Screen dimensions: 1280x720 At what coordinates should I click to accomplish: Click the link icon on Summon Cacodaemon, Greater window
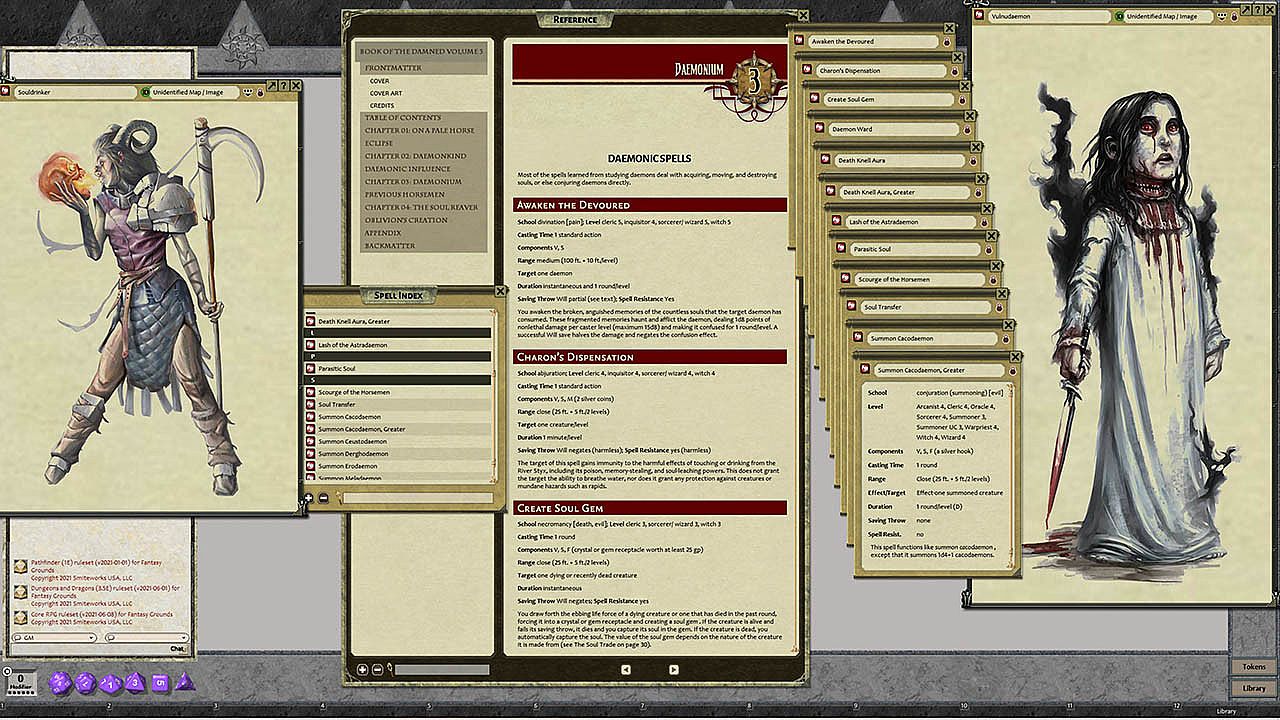pos(867,370)
